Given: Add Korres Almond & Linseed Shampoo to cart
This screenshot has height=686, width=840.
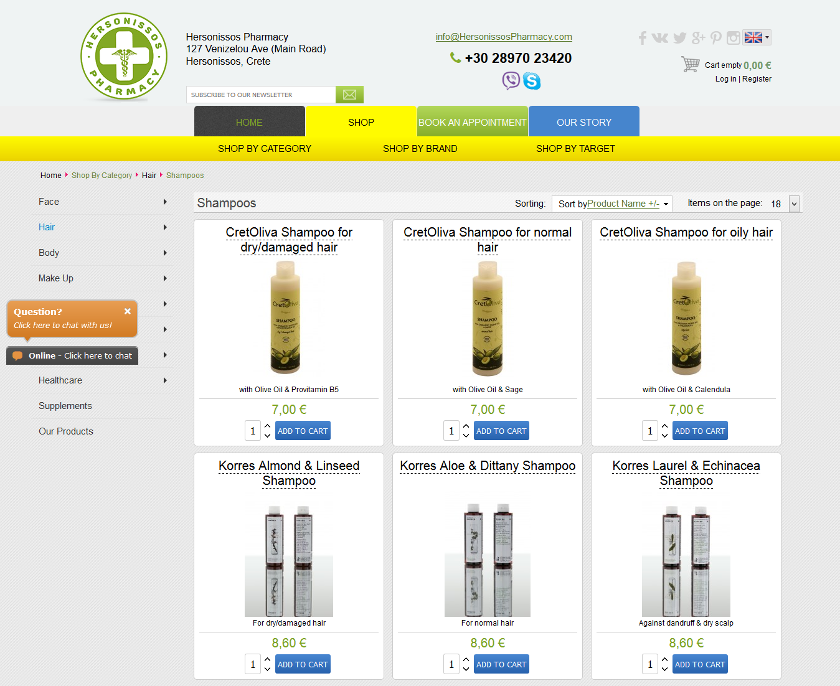Looking at the screenshot, I should click(x=303, y=664).
